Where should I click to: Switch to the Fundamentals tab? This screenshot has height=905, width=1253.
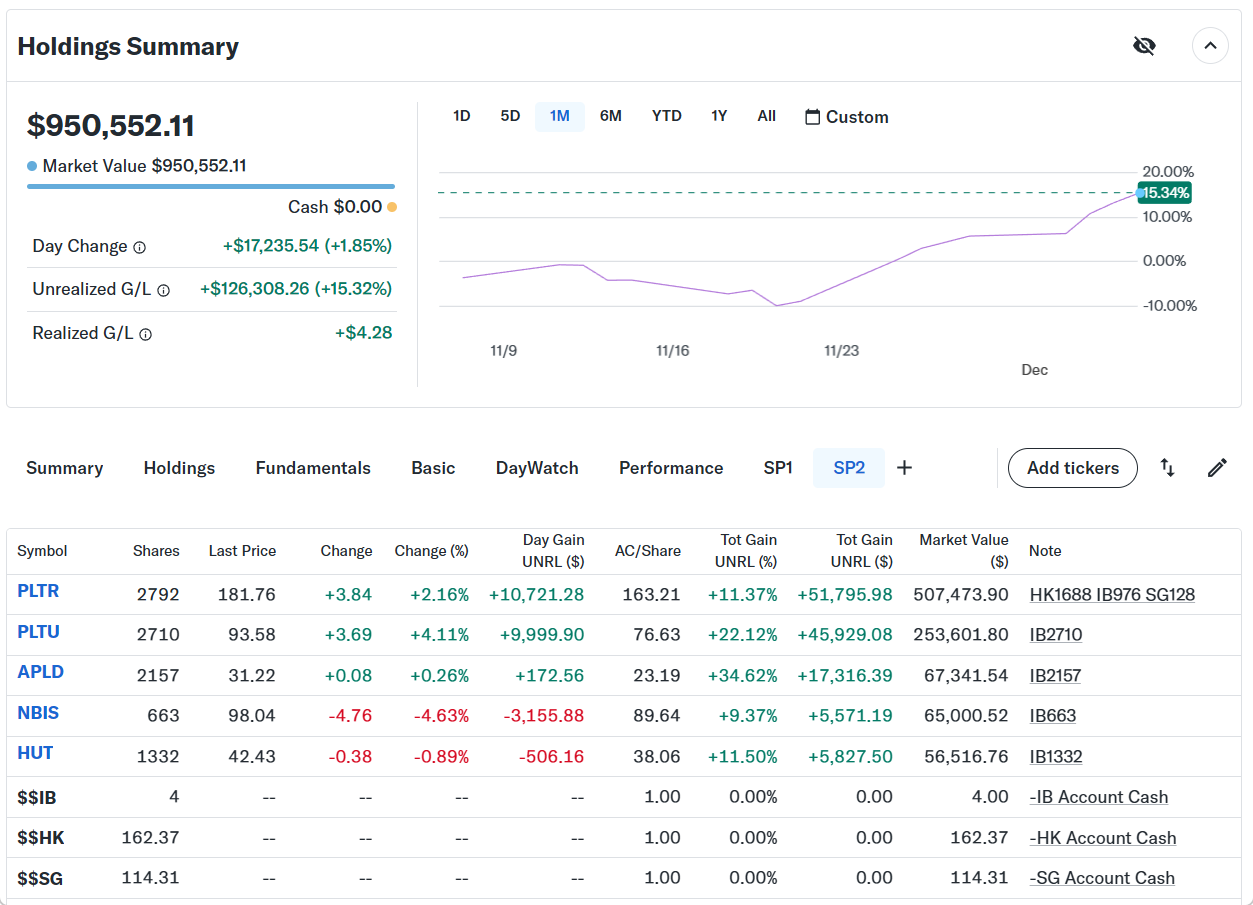[313, 468]
